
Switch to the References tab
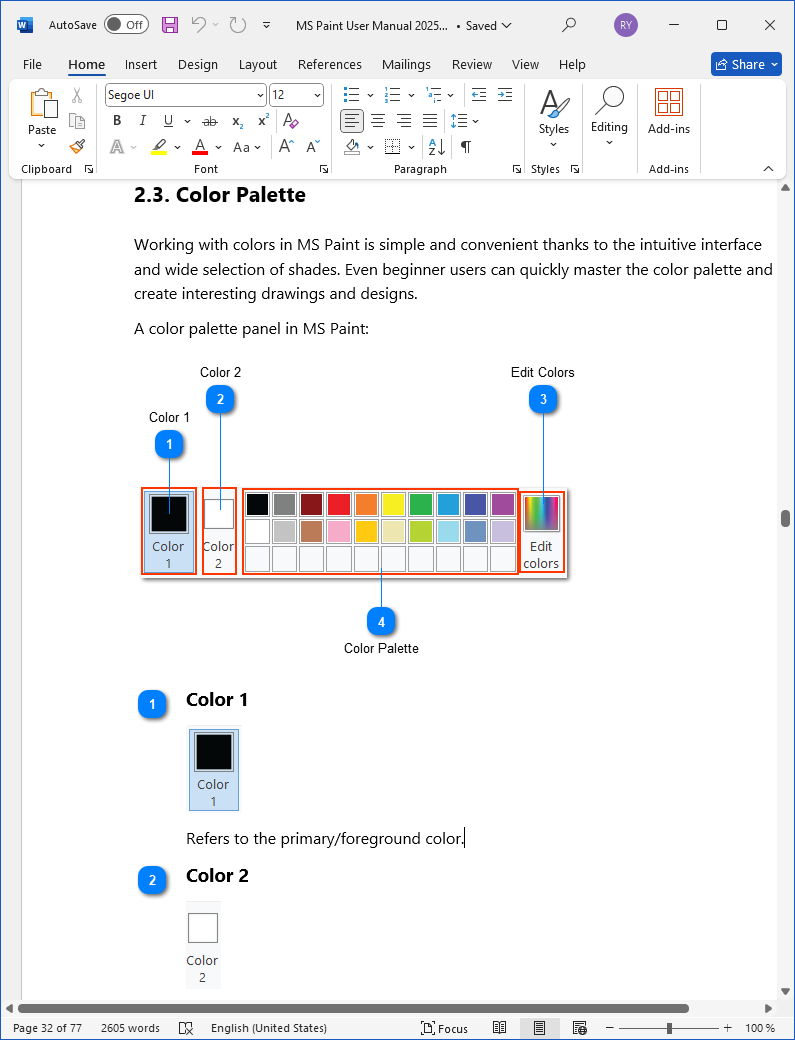click(330, 64)
